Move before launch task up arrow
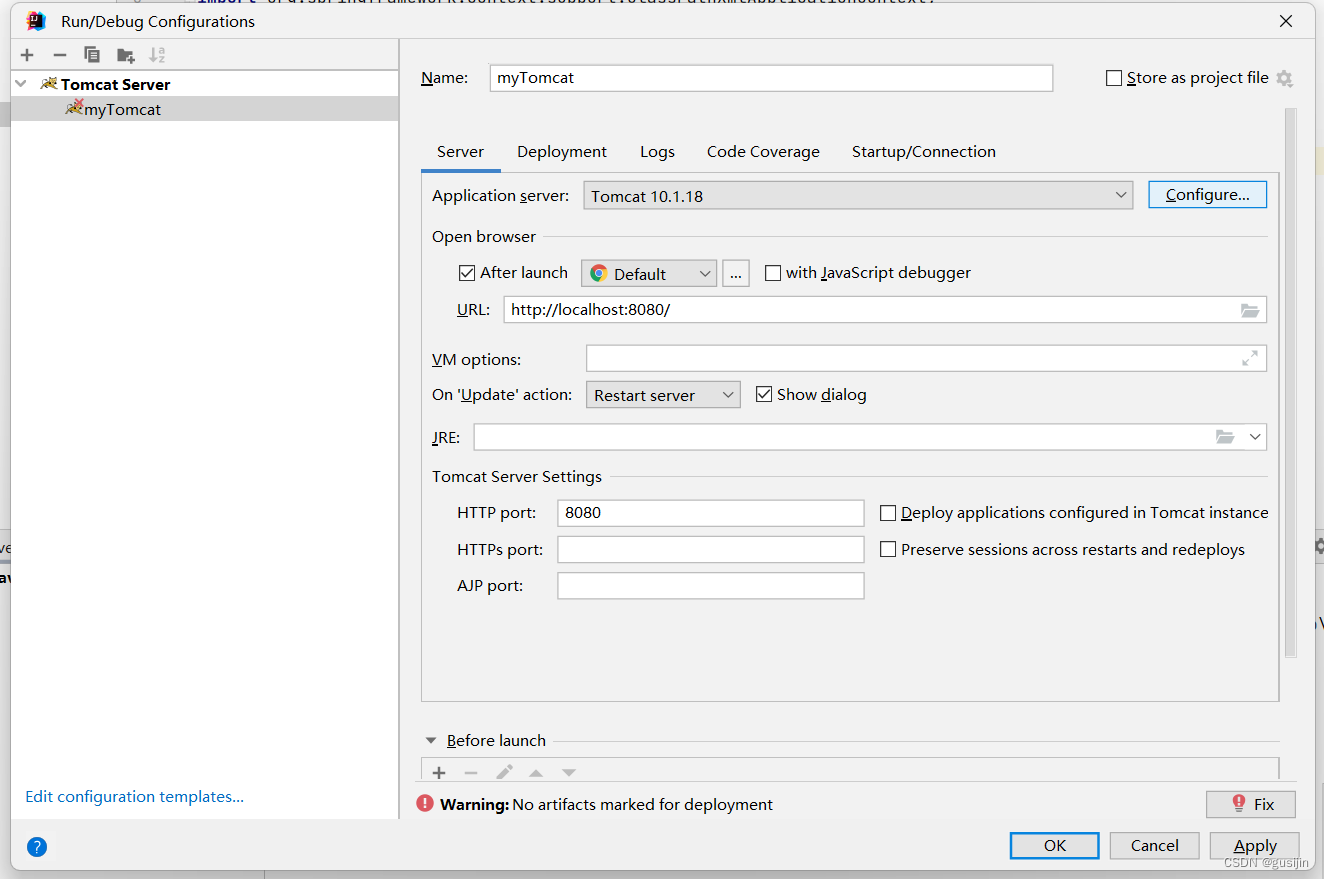1324x879 pixels. pyautogui.click(x=536, y=772)
